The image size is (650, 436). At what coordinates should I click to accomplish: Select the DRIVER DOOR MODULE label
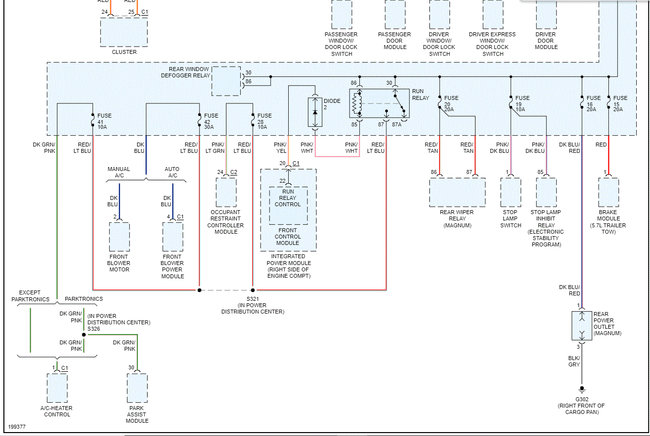pyautogui.click(x=546, y=41)
